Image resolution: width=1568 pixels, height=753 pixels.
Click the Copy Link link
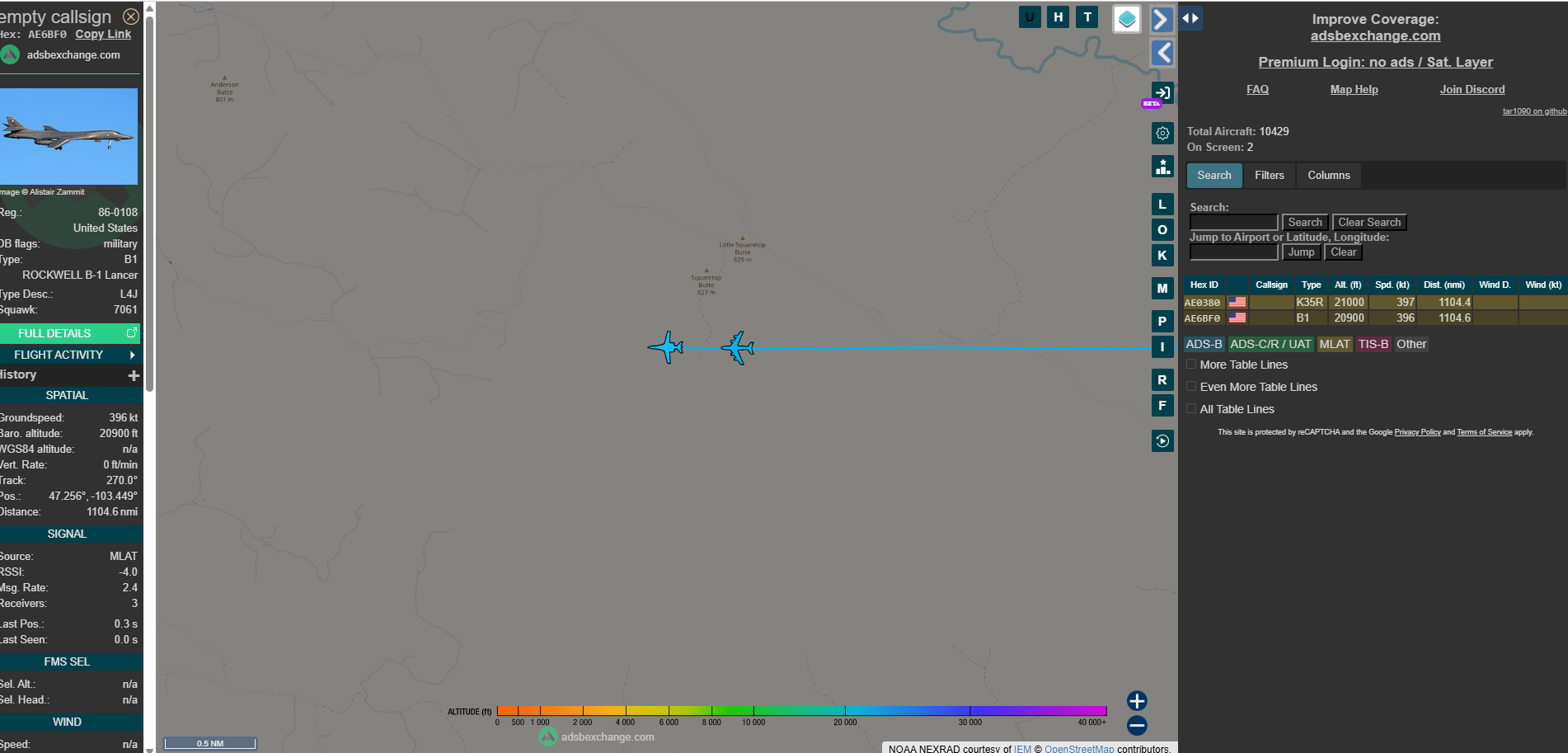(103, 34)
